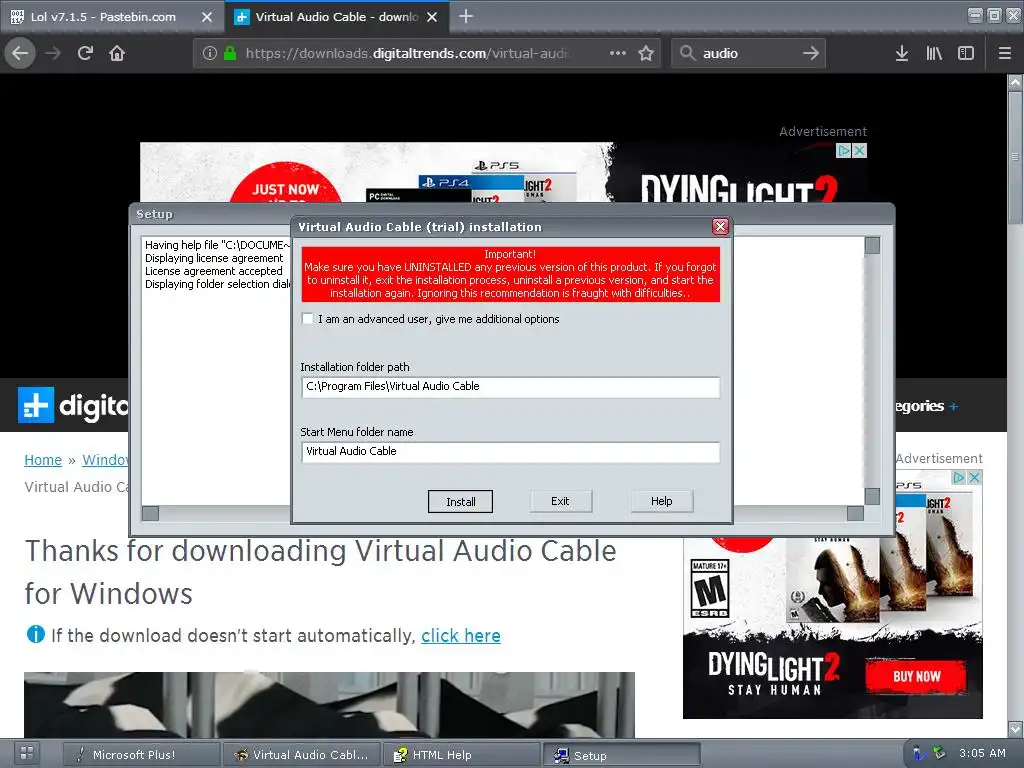
Task: Switch to Virtual Audio Cabl... taskbar item
Action: point(301,754)
